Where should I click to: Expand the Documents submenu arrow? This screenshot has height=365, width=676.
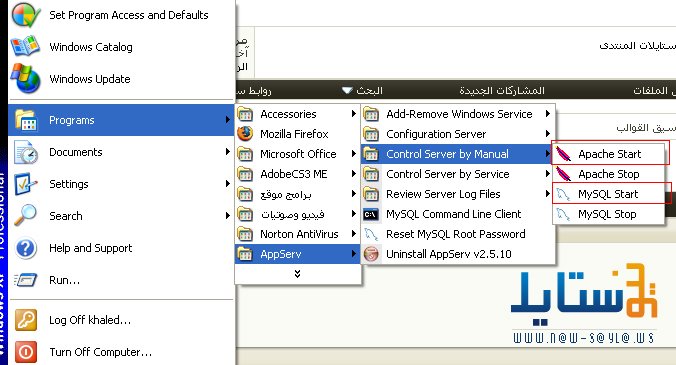227,152
